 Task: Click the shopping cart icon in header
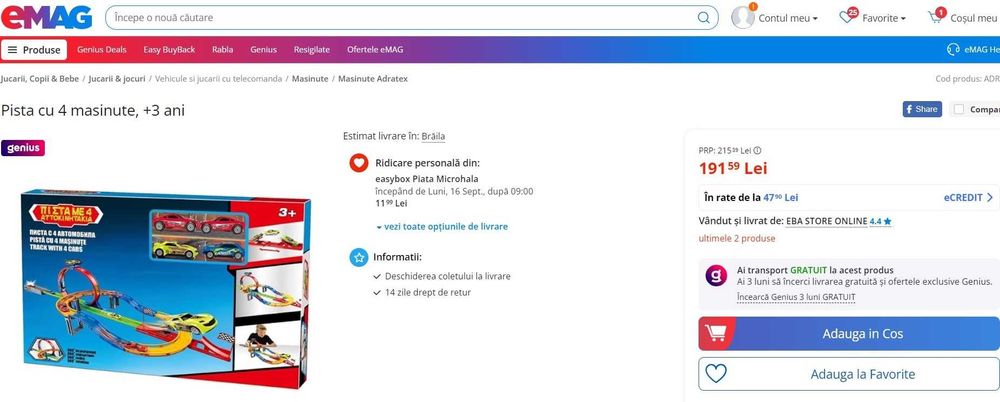tap(935, 17)
